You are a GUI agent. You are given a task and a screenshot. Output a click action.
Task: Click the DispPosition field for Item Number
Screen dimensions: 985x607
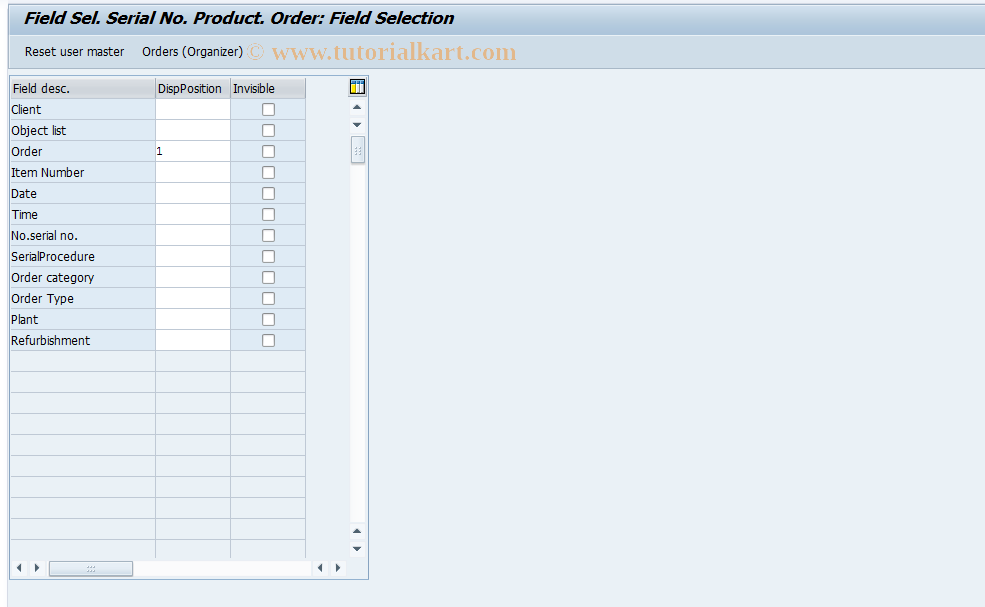(x=193, y=173)
